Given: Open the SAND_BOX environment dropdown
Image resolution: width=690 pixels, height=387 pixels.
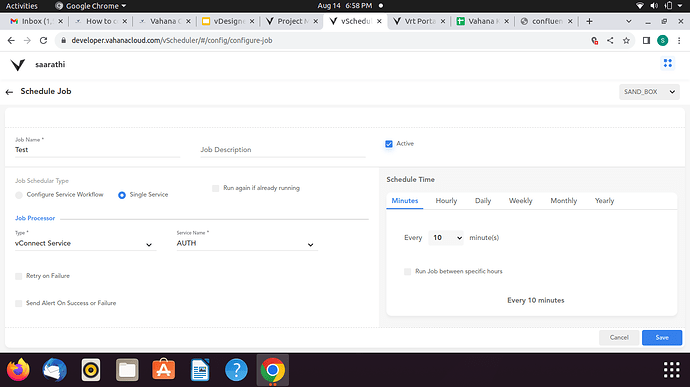Looking at the screenshot, I should (649, 92).
